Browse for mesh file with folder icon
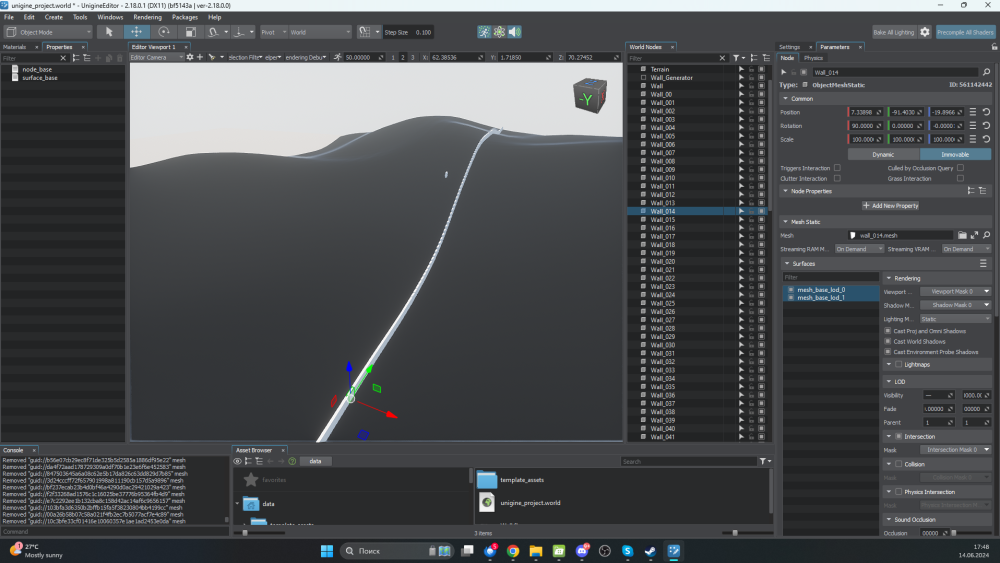 click(x=962, y=235)
